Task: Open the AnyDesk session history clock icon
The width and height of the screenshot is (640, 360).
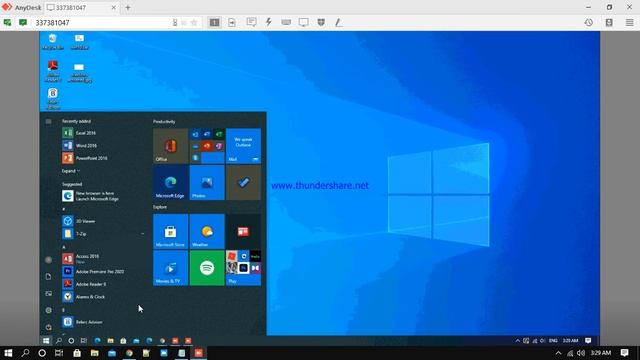Action: coord(589,23)
